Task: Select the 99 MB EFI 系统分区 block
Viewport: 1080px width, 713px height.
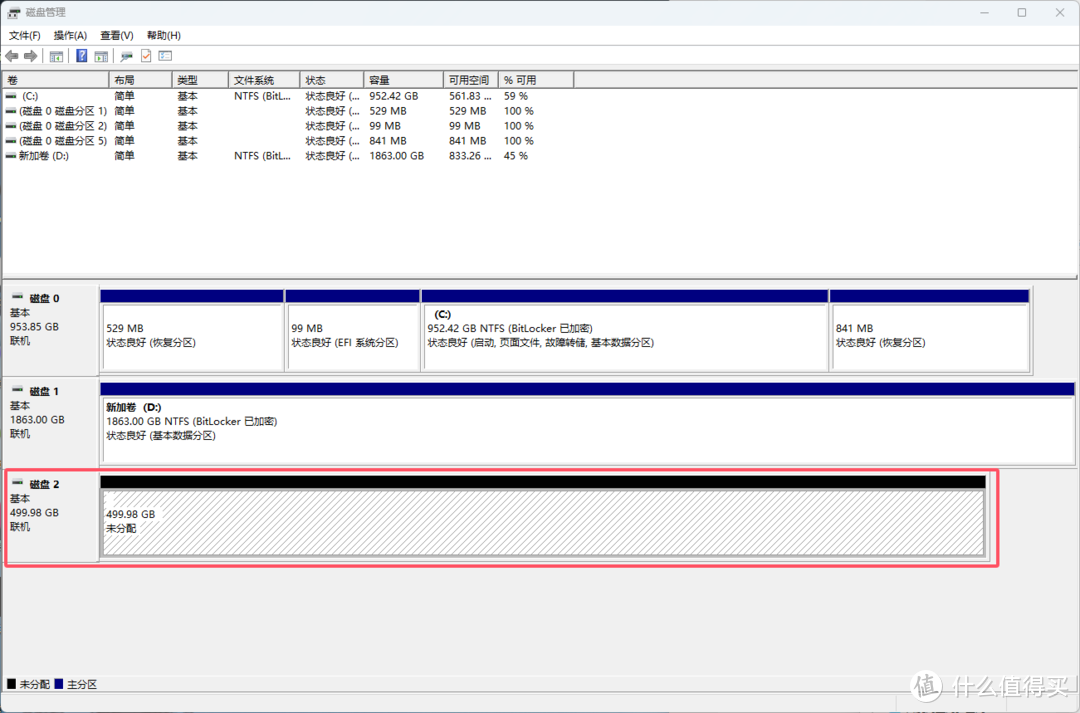Action: (x=352, y=336)
